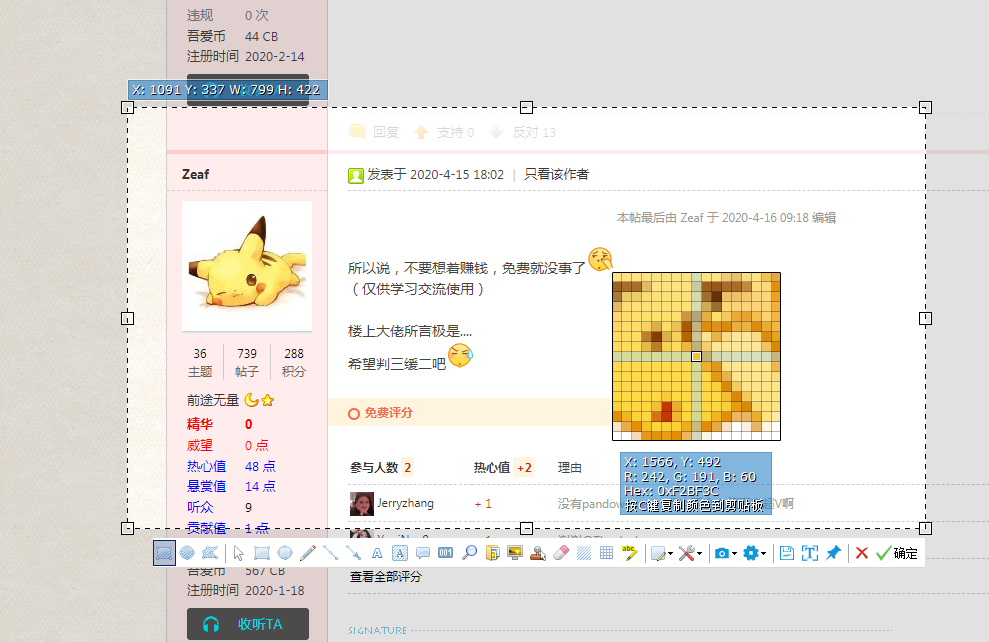Viewport: 989px width, 642px height.
Task: Click the 威望 label
Action: point(200,445)
